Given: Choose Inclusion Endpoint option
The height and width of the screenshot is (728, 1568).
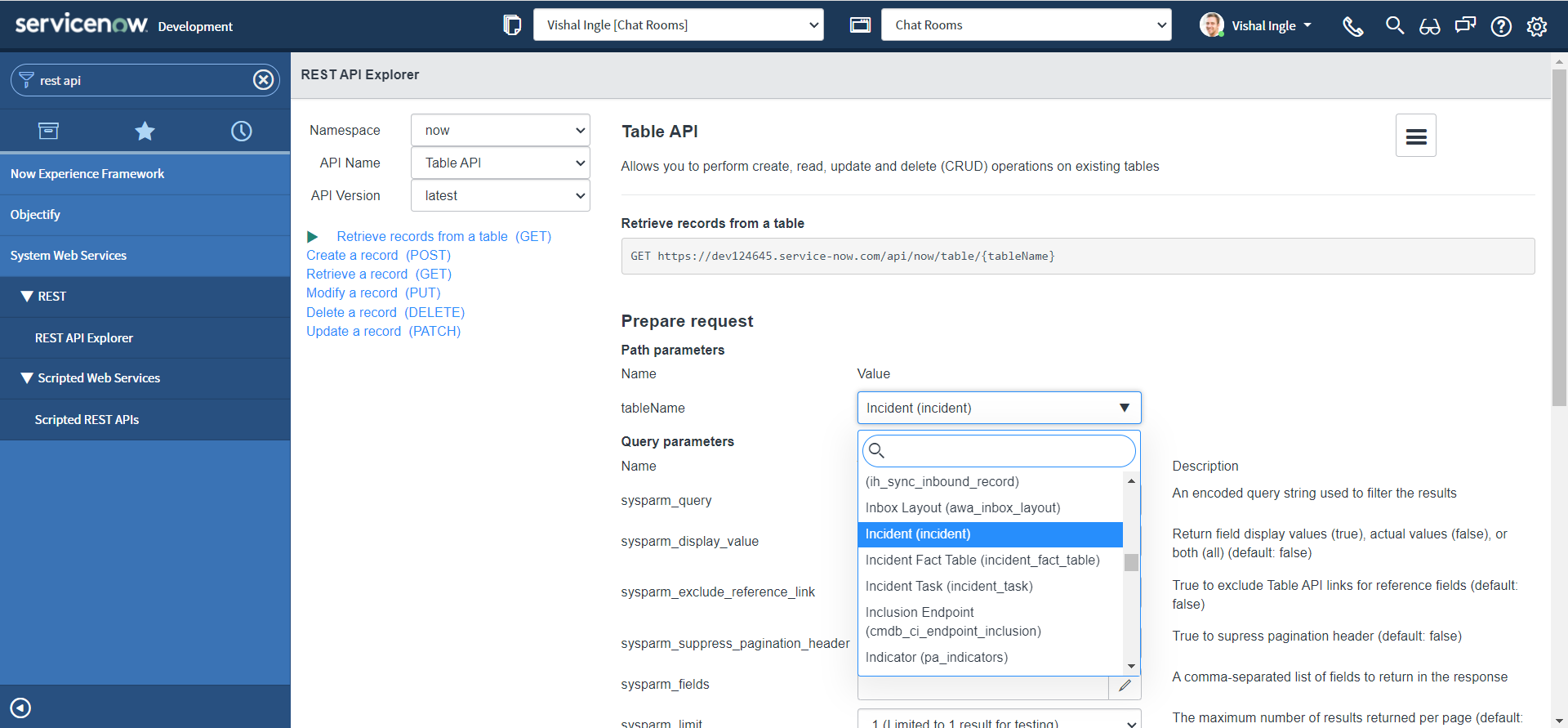Looking at the screenshot, I should 990,622.
